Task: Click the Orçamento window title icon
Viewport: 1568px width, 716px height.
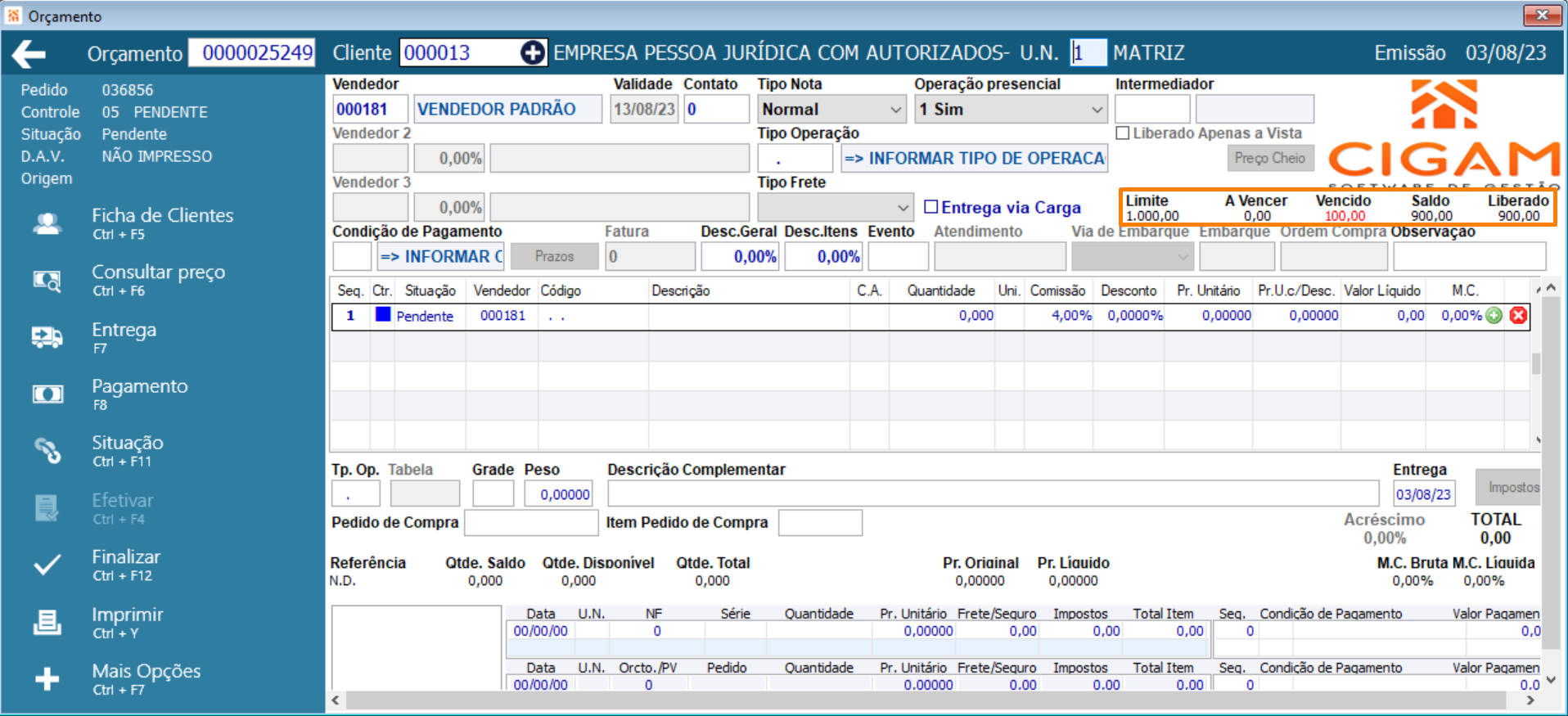Action: coord(14,16)
